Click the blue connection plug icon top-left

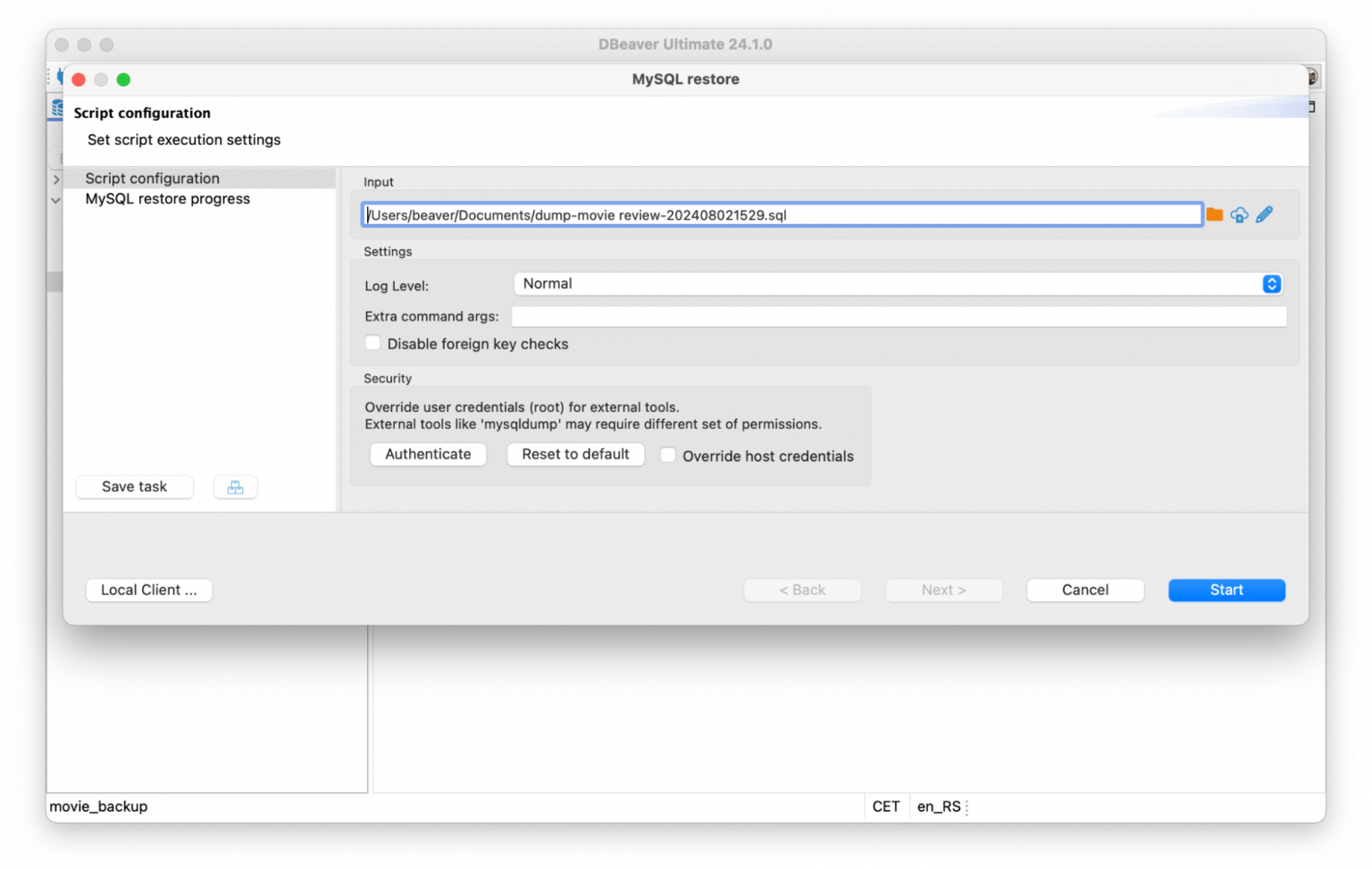coord(61,76)
